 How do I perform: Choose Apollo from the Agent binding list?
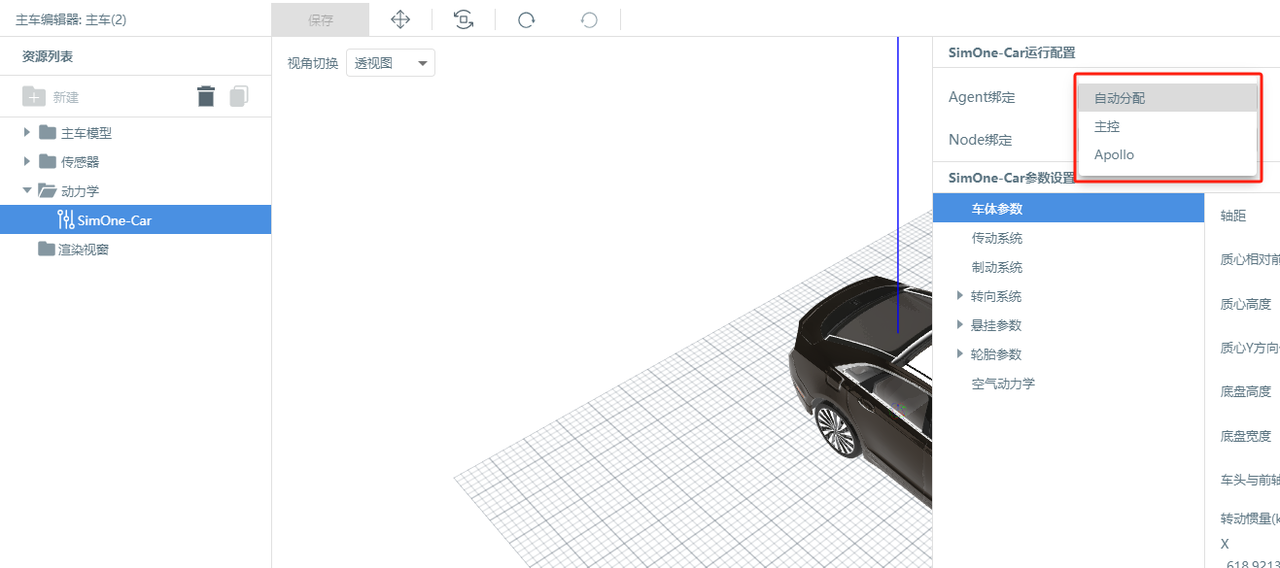coord(1166,155)
